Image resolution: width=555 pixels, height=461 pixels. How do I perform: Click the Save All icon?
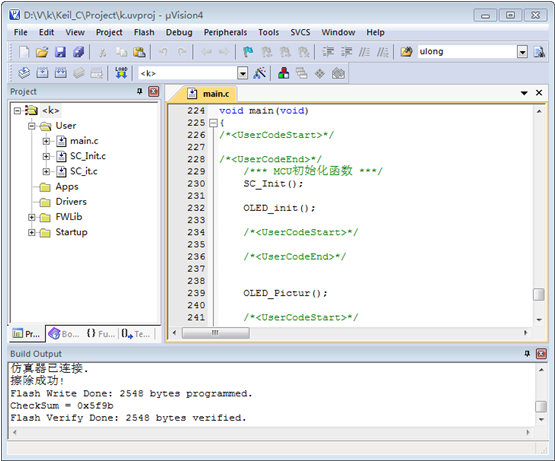(x=78, y=52)
